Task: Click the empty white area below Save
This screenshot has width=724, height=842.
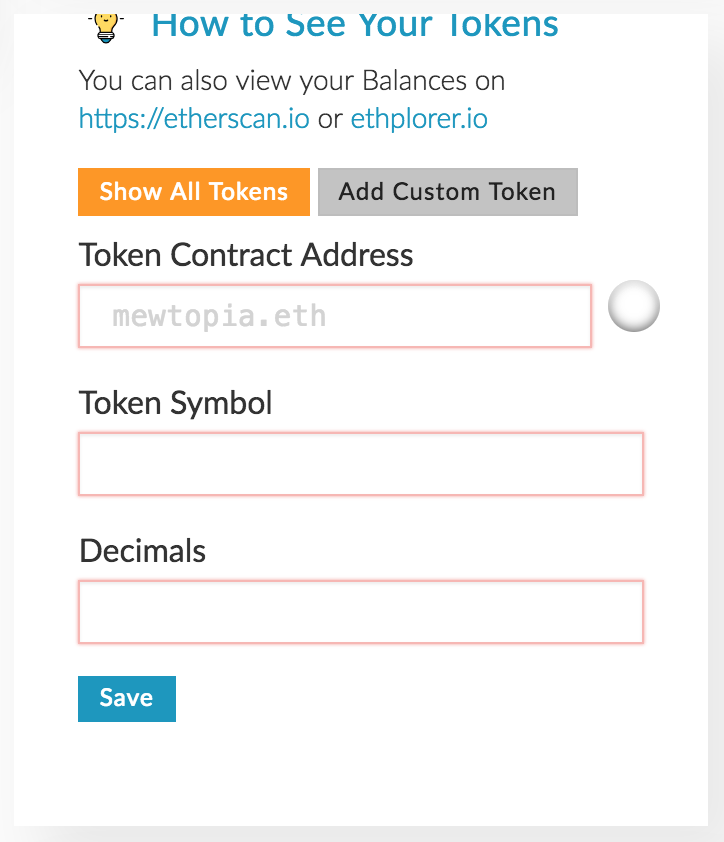Action: (360, 770)
